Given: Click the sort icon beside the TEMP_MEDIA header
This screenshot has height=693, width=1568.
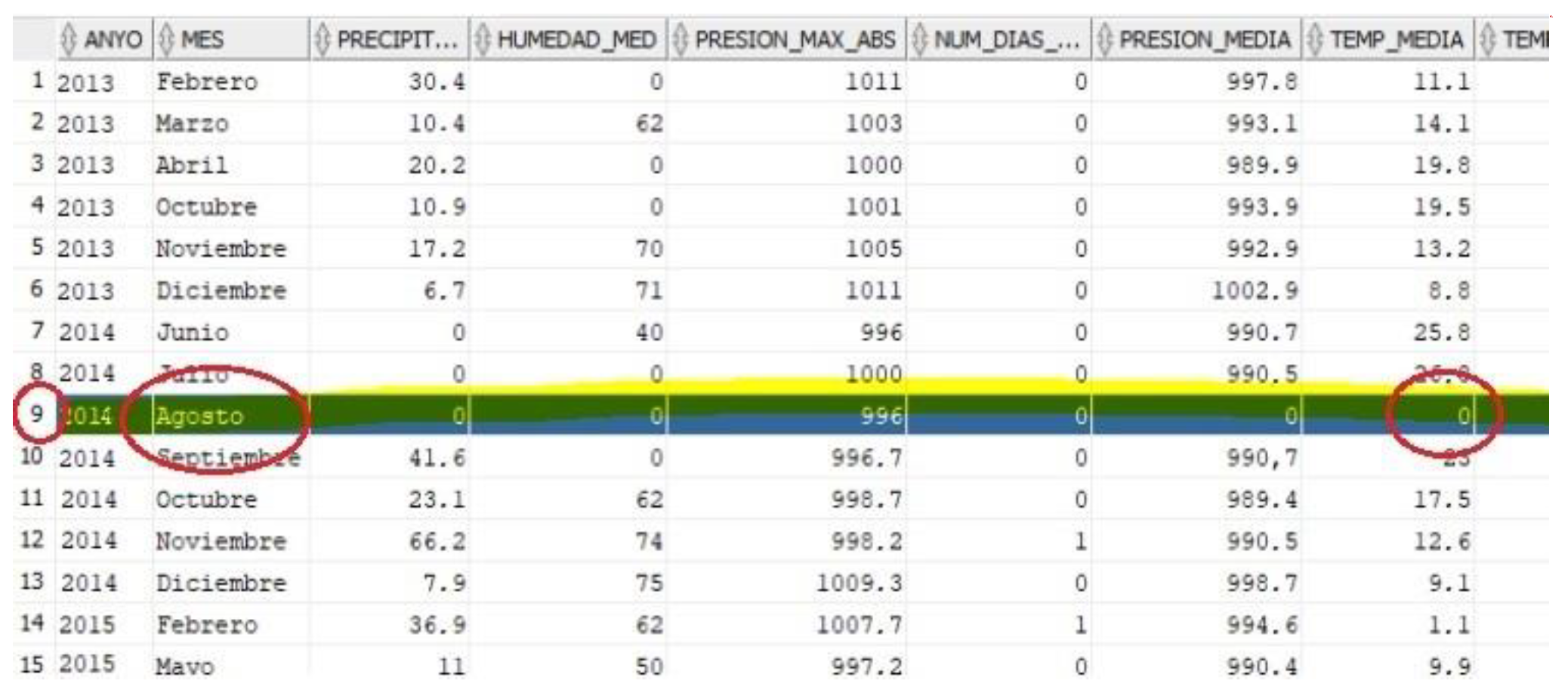Looking at the screenshot, I should [x=1315, y=39].
